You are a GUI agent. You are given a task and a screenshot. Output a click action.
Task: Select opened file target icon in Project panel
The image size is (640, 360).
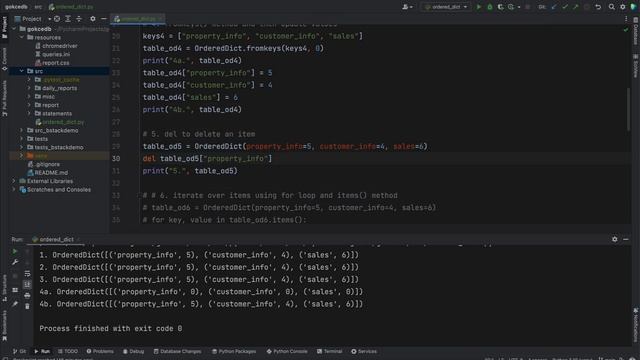(57, 19)
